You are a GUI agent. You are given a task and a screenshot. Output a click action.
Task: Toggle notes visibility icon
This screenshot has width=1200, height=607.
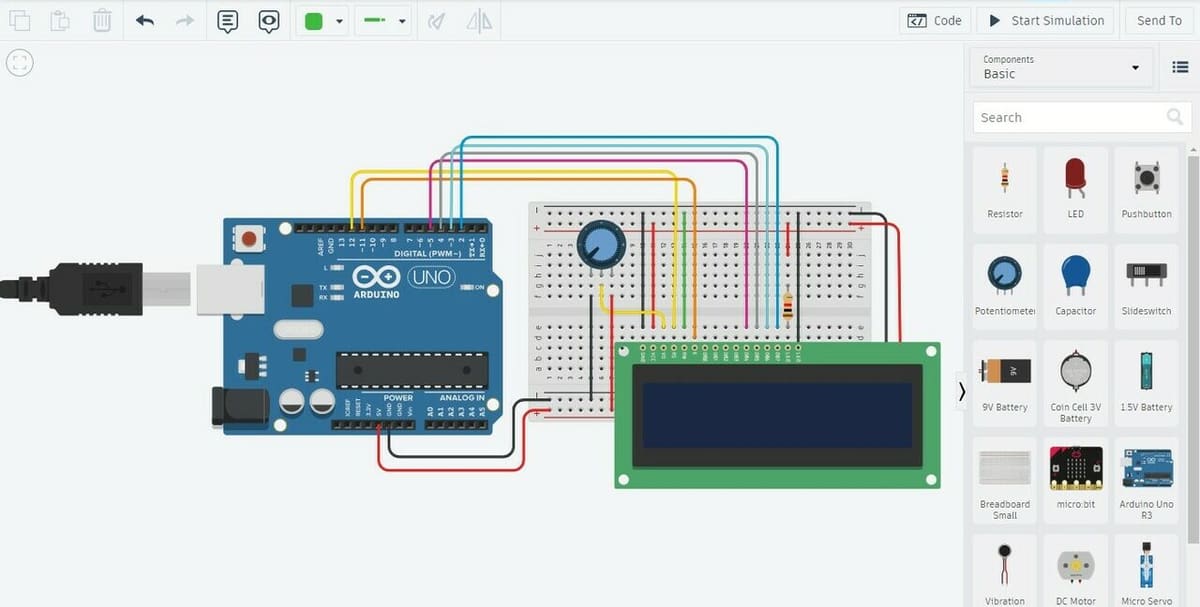tap(268, 21)
